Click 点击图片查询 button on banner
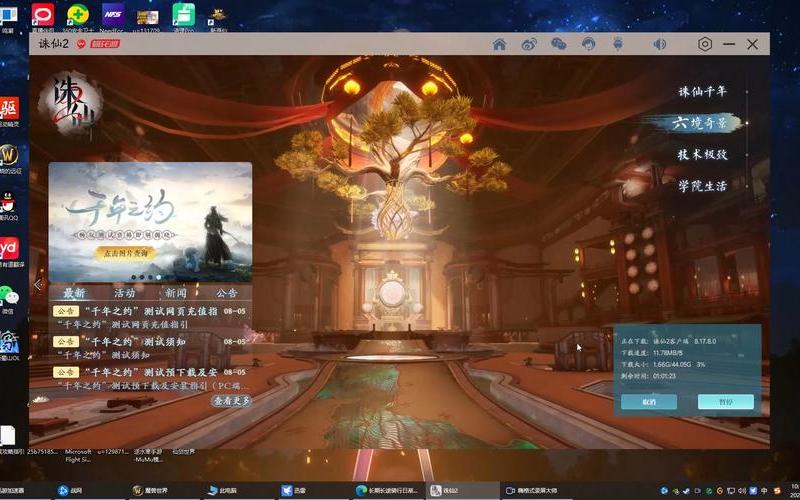800x500 pixels. coord(125,254)
